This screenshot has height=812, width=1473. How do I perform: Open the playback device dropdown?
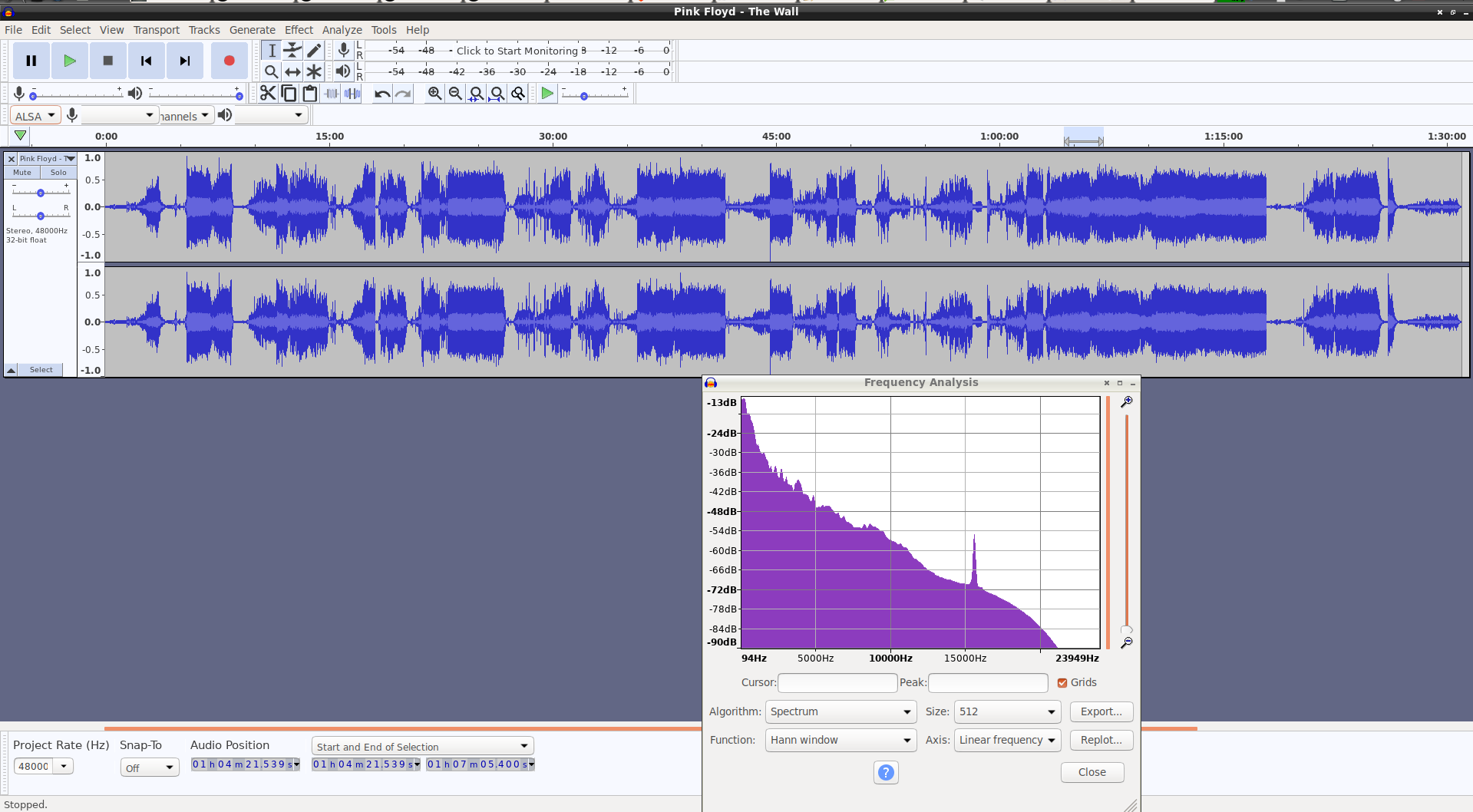click(272, 116)
